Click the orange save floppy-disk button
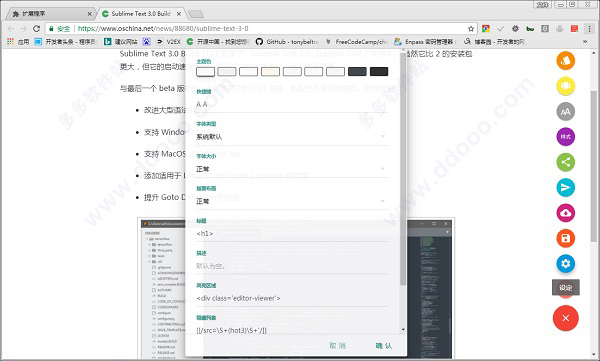This screenshot has width=600, height=361. pos(565,238)
